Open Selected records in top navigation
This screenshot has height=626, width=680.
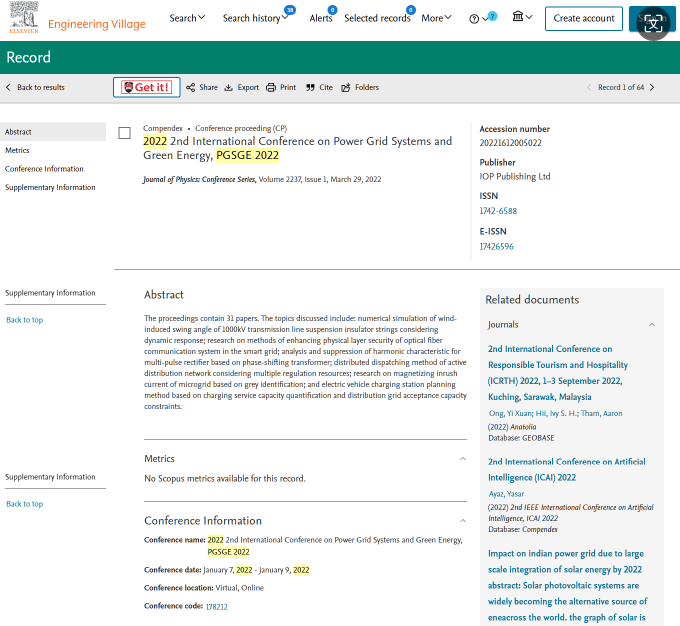(377, 18)
